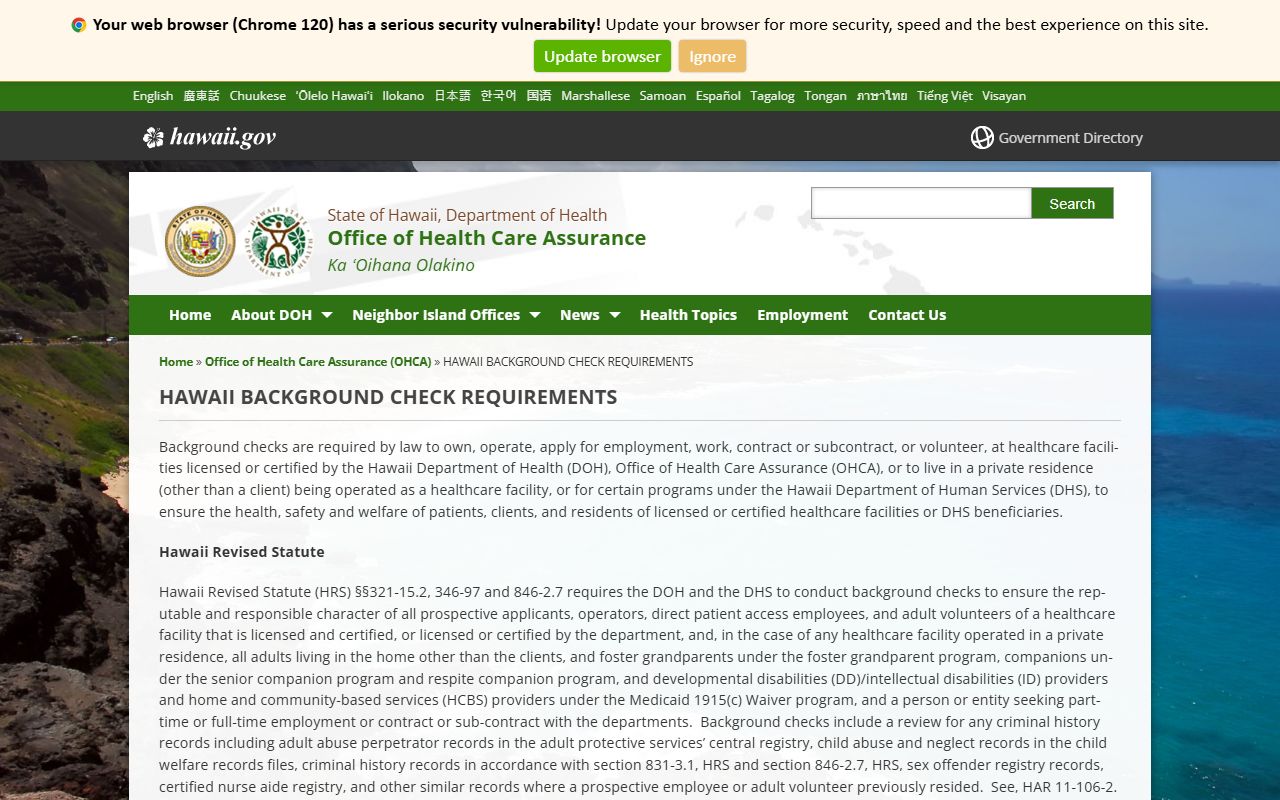1280x800 pixels.
Task: Expand the News dropdown arrow
Action: coord(615,315)
